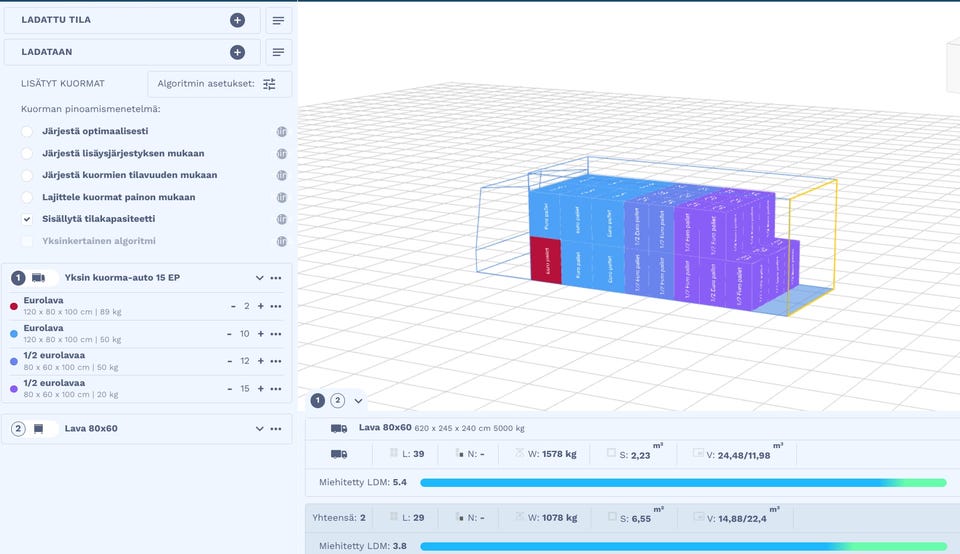Image resolution: width=960 pixels, height=554 pixels.
Task: Click info icon beside Järjestä optimaalisesti
Action: [x=281, y=131]
